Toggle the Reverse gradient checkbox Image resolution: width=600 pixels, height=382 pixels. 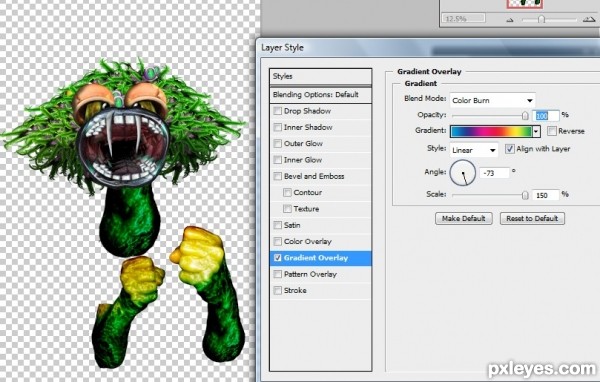551,131
